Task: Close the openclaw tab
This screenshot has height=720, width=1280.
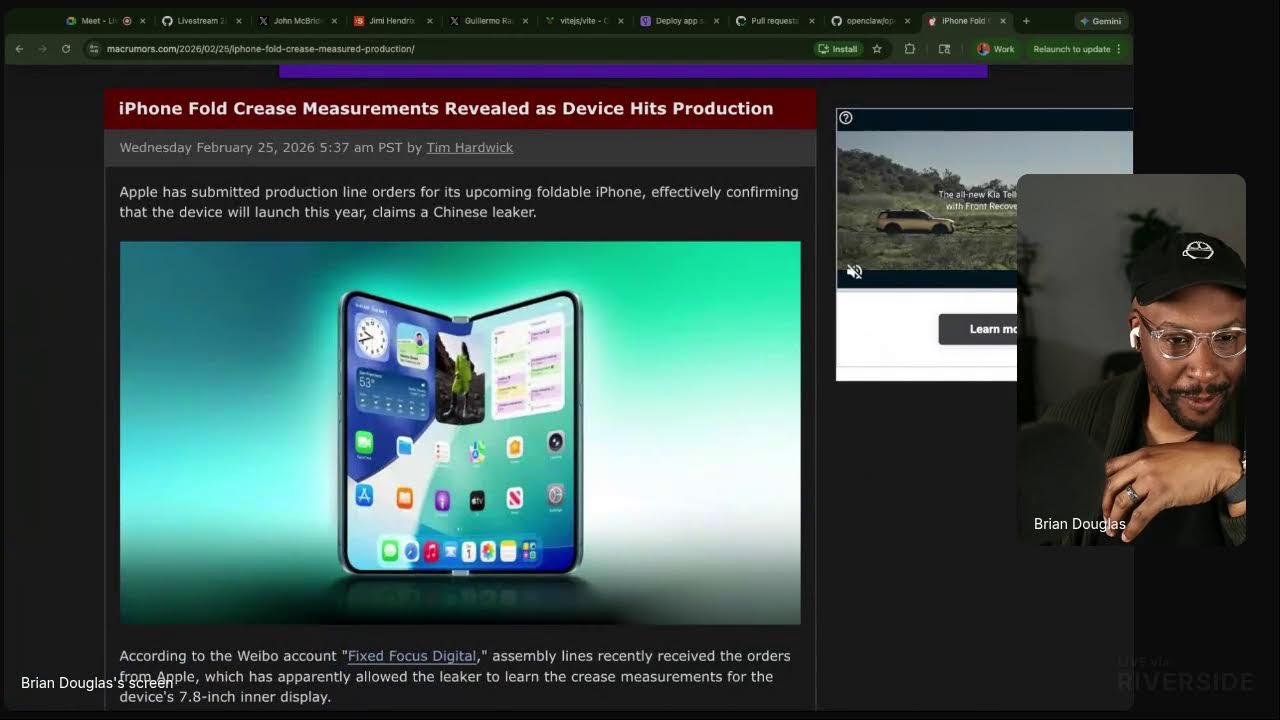Action: coord(907,21)
